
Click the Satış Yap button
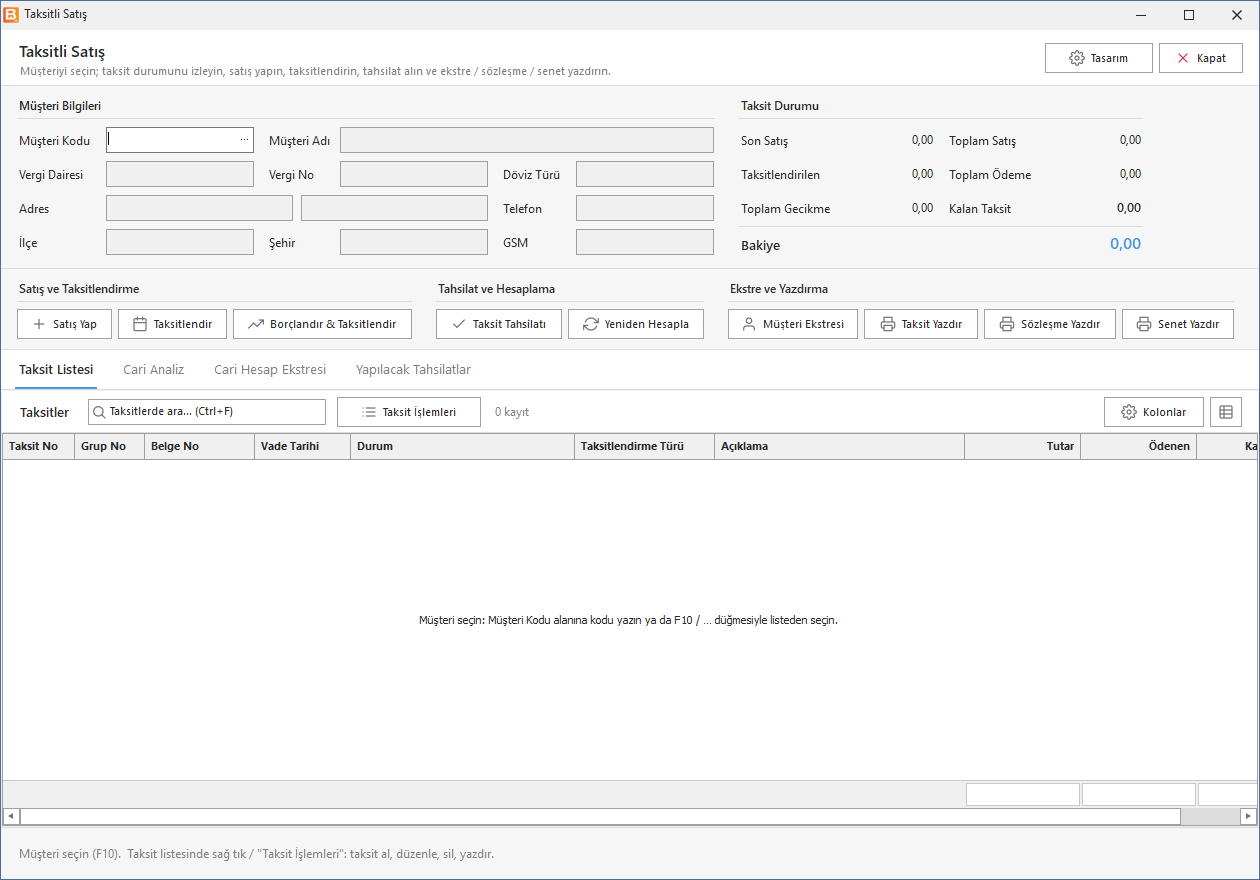point(65,324)
